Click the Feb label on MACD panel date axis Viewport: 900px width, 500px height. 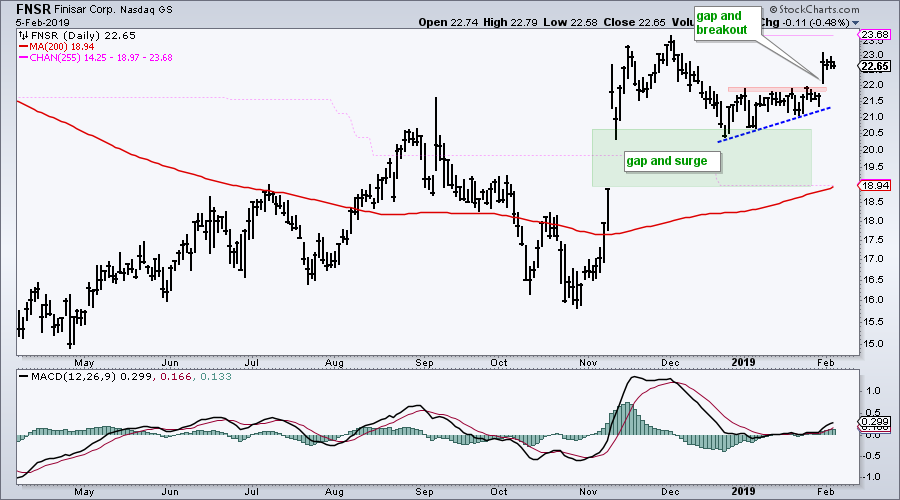(x=825, y=491)
